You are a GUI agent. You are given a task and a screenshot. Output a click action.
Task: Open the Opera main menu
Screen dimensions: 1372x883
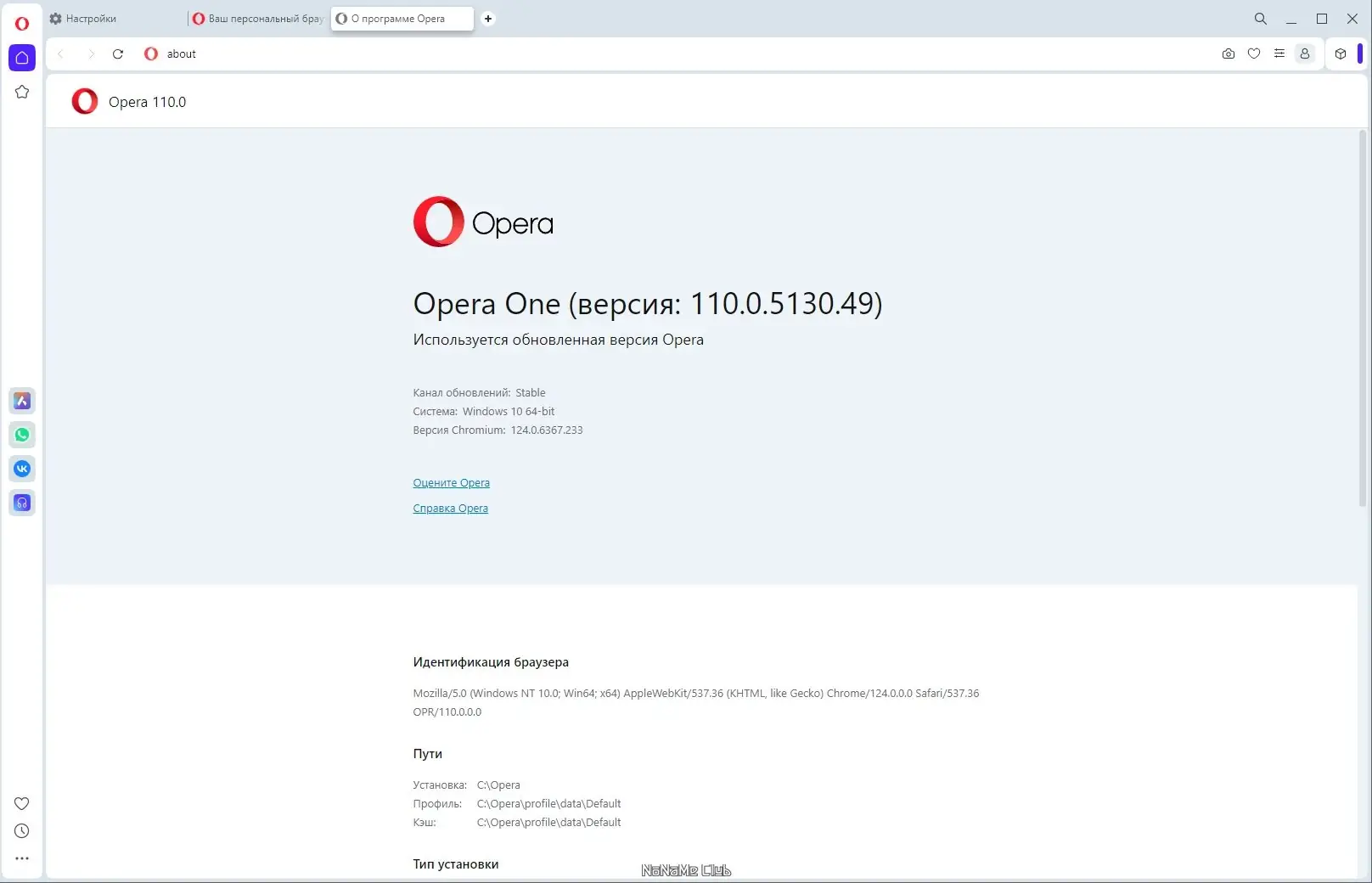click(22, 23)
